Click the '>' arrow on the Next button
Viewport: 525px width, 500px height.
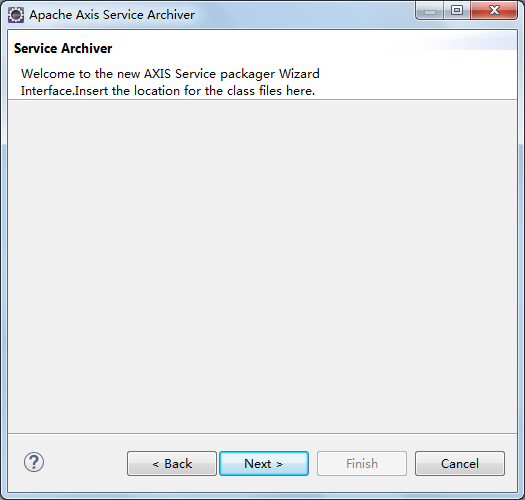coord(279,464)
